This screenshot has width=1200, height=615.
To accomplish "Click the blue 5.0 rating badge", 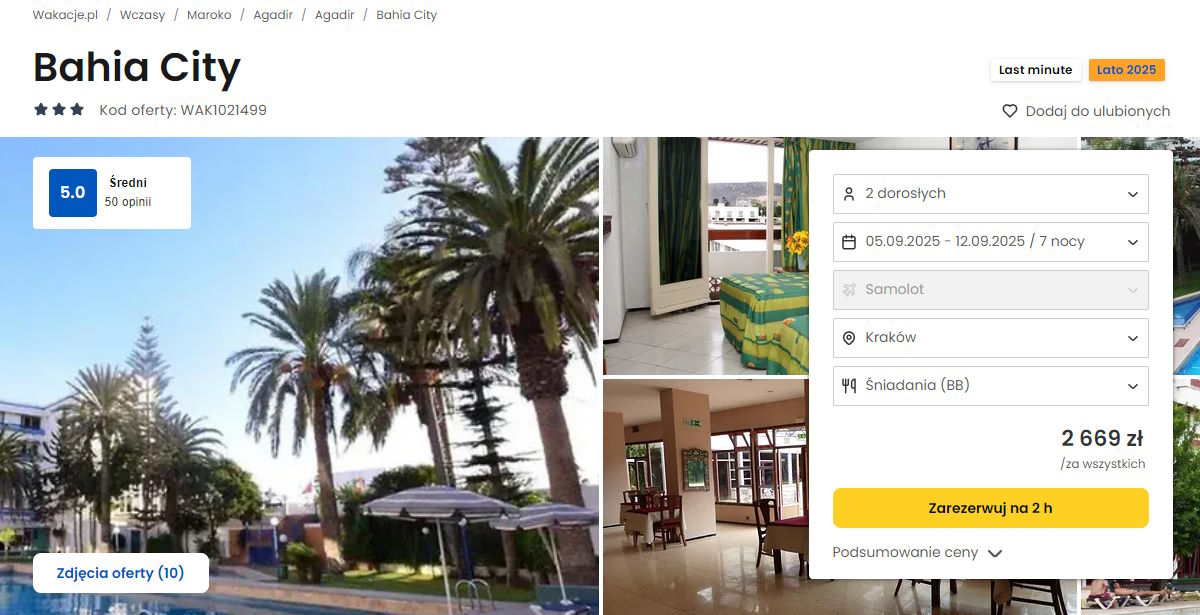I will click(73, 193).
